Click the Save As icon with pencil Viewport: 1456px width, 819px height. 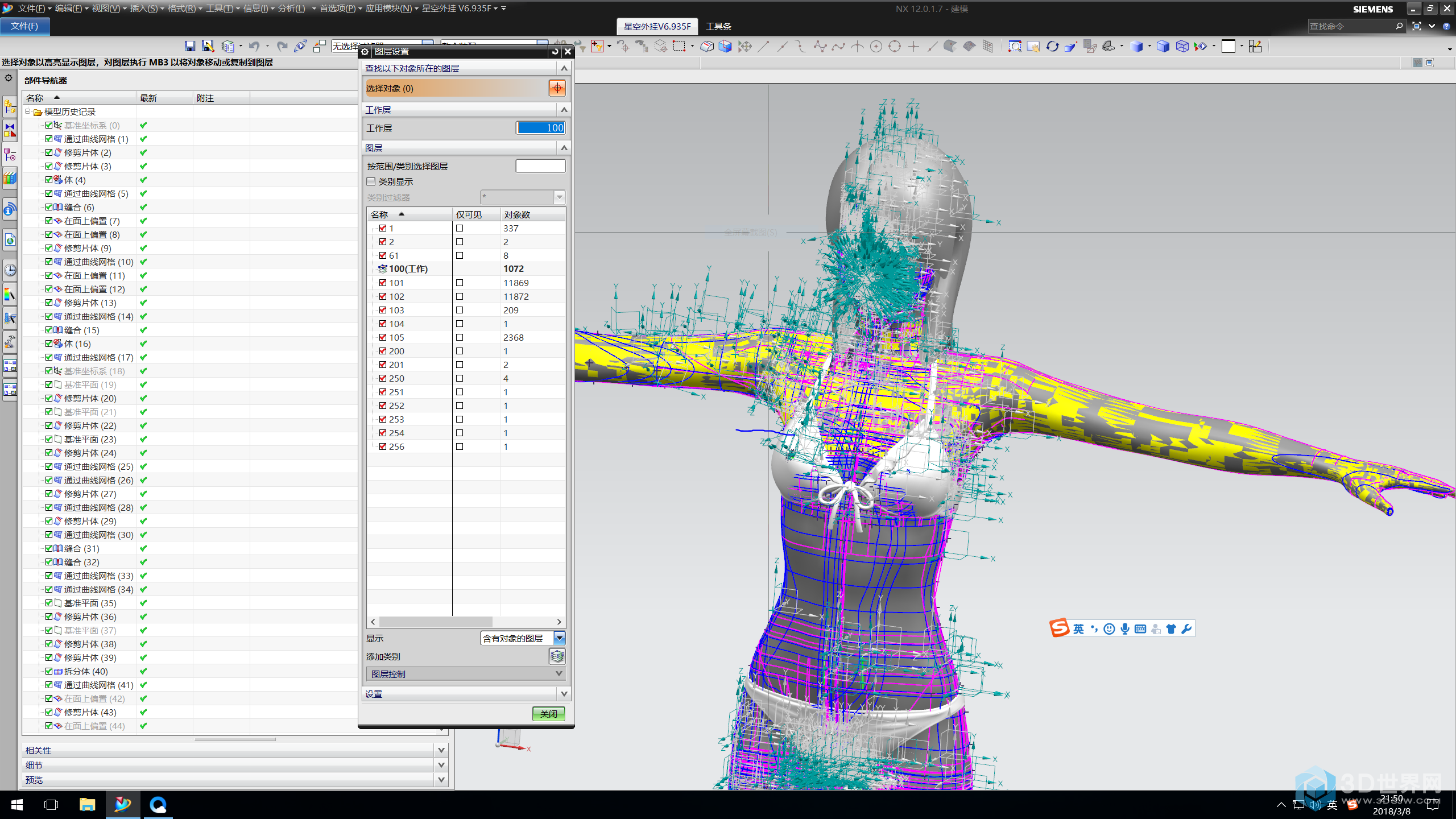(x=208, y=46)
